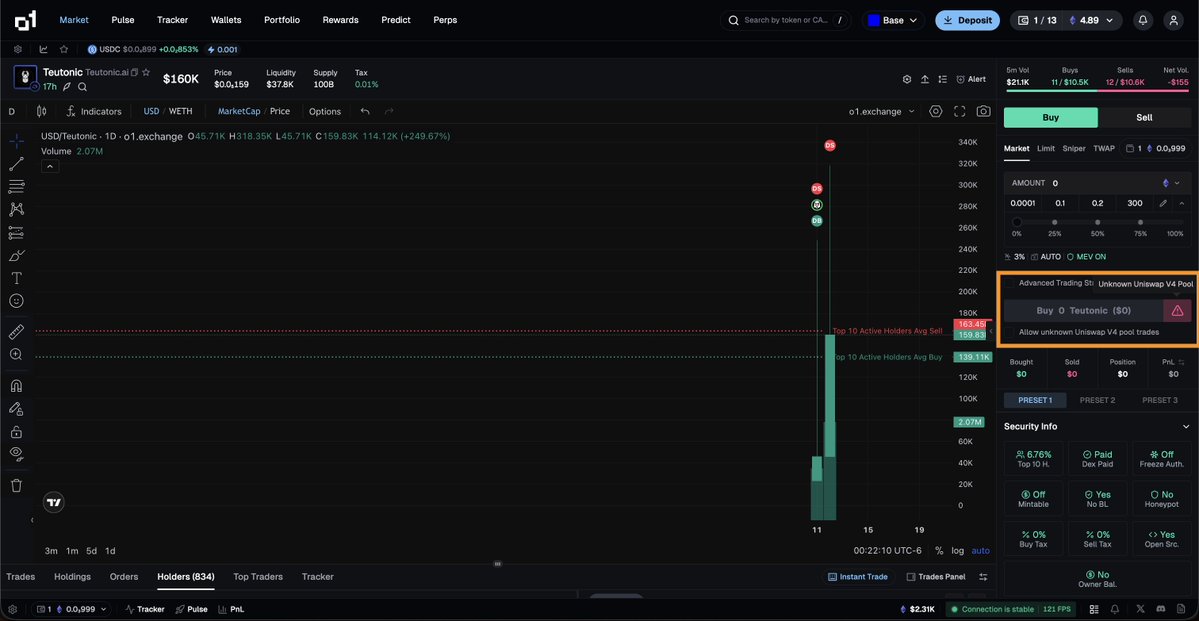The height and width of the screenshot is (621, 1199).
Task: Open the D timeframe interval selector
Action: click(x=11, y=112)
